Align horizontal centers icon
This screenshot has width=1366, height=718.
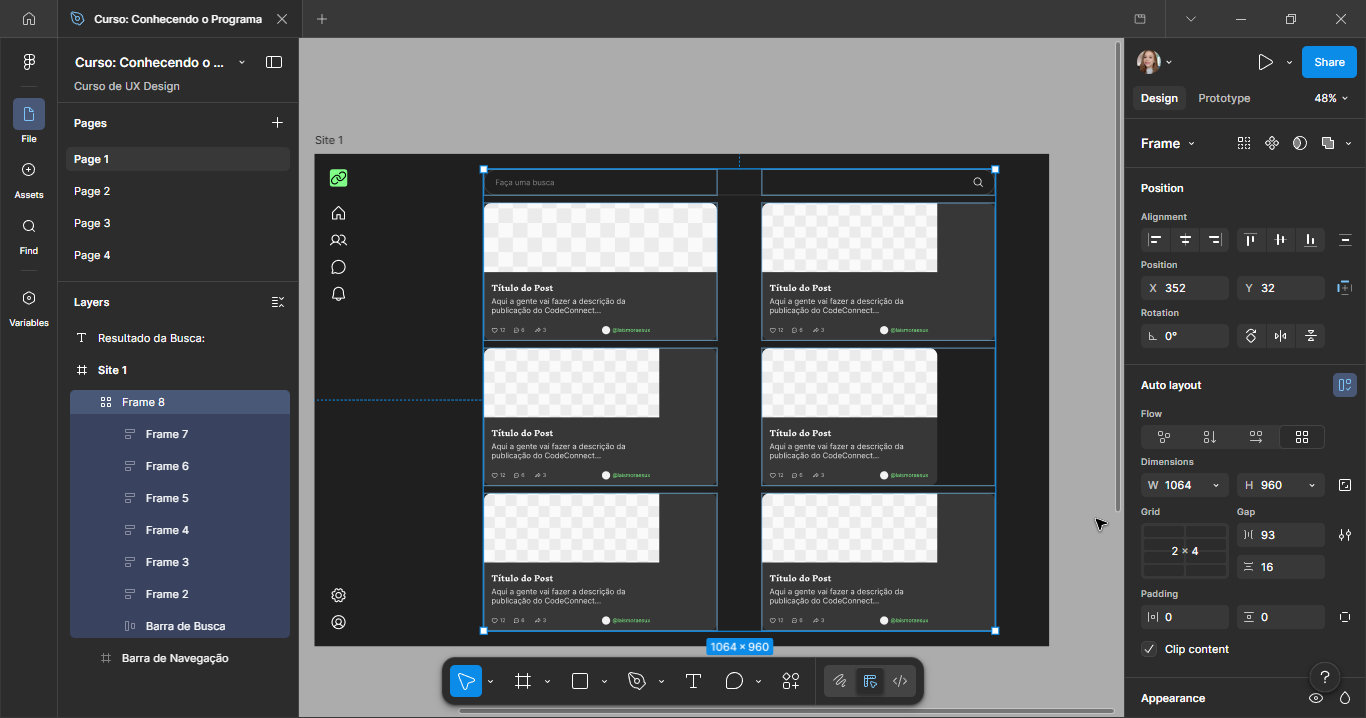[x=1185, y=240]
